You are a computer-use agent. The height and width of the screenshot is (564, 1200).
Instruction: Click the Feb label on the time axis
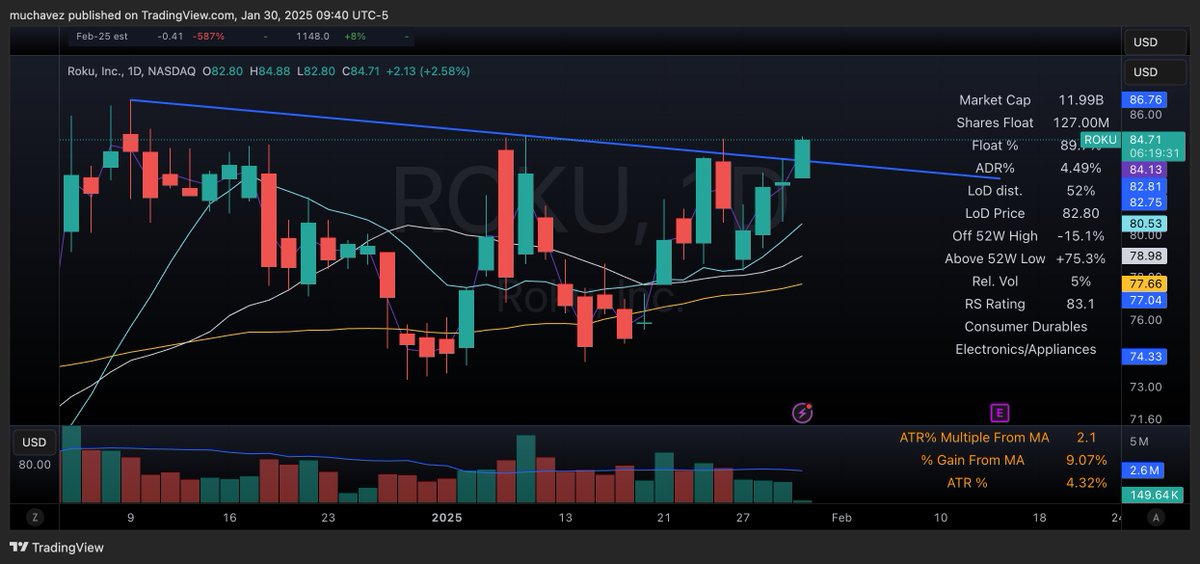841,517
